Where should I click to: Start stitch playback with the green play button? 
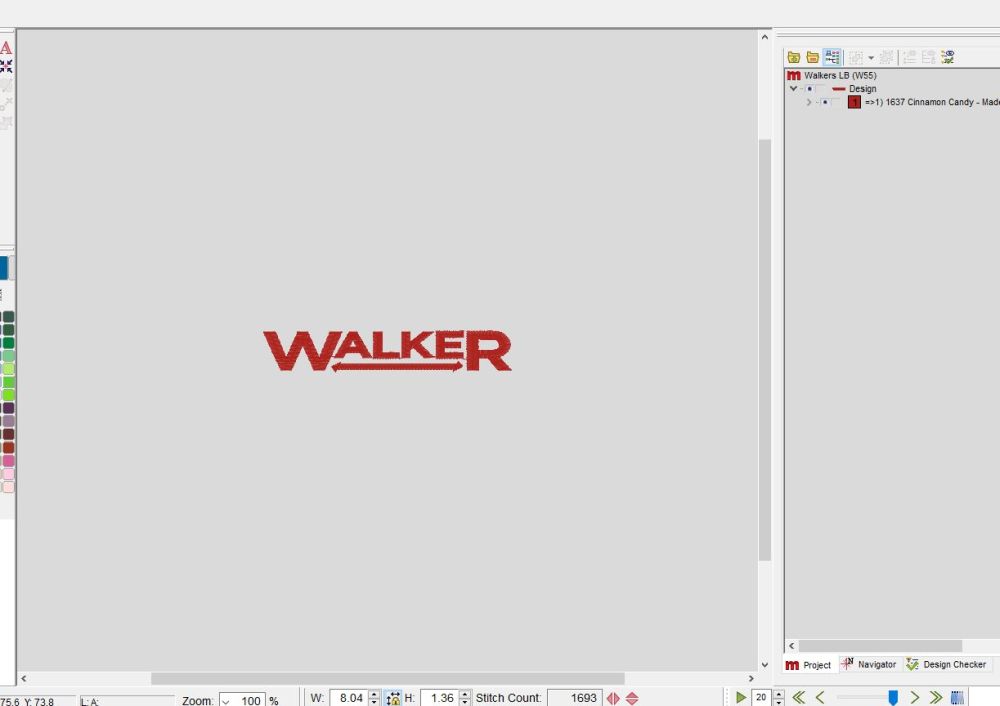tap(740, 698)
